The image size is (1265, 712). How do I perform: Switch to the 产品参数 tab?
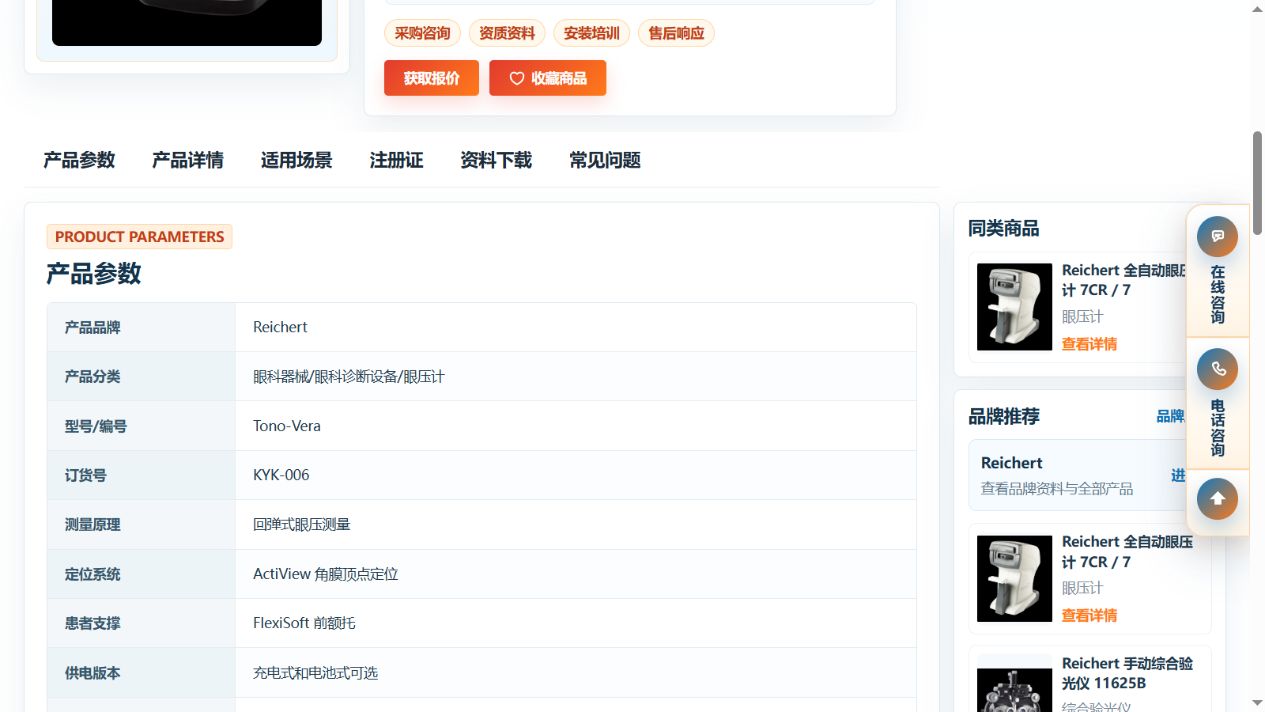[79, 160]
